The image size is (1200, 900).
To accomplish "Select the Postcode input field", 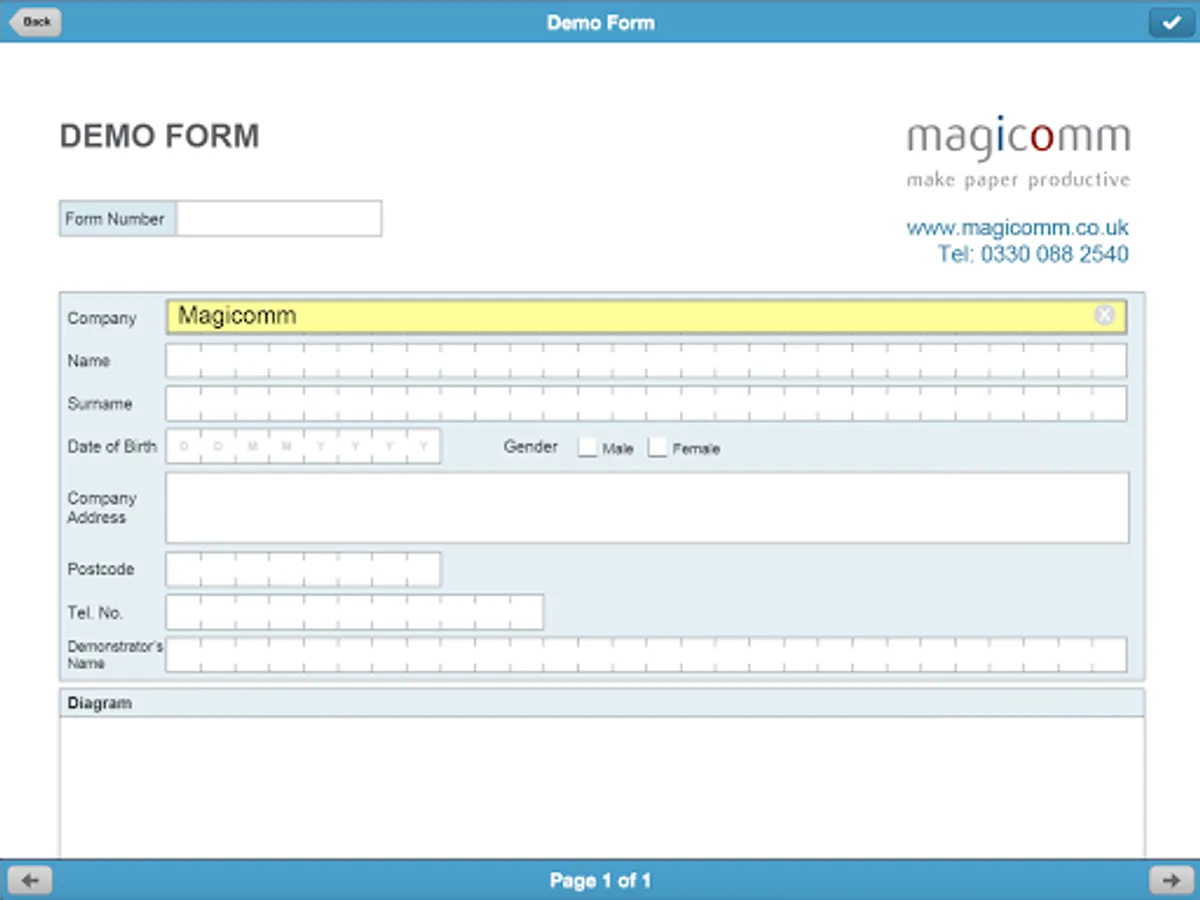I will pyautogui.click(x=303, y=569).
